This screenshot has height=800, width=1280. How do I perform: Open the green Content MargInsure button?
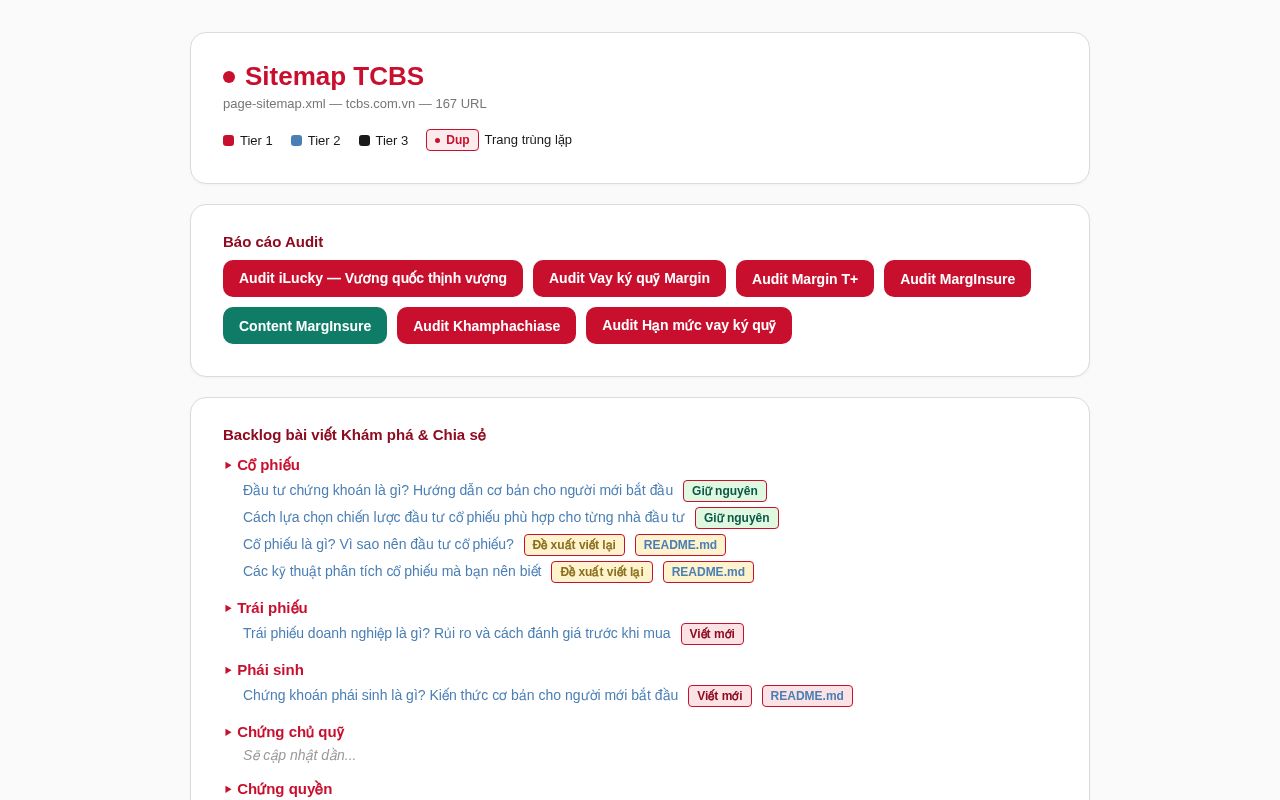coord(305,326)
